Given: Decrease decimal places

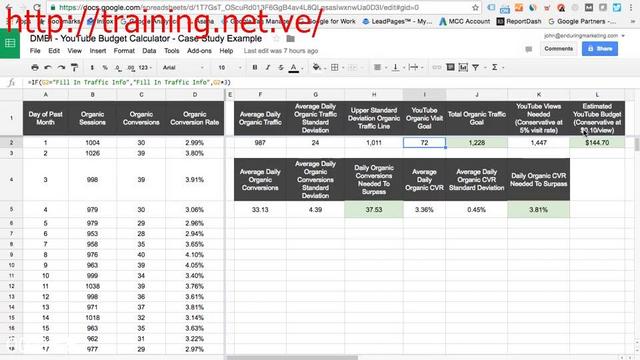Looking at the screenshot, I should pos(118,67).
